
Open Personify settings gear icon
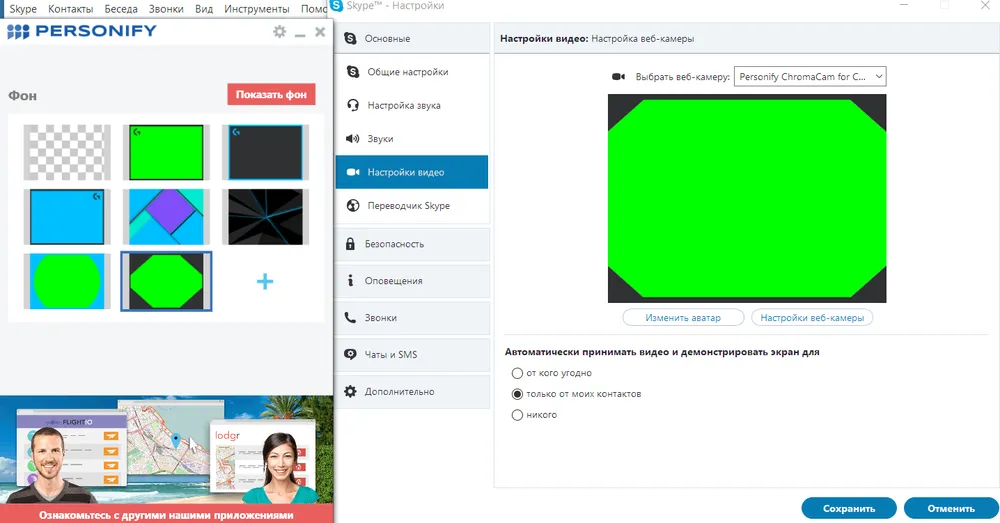pyautogui.click(x=280, y=32)
